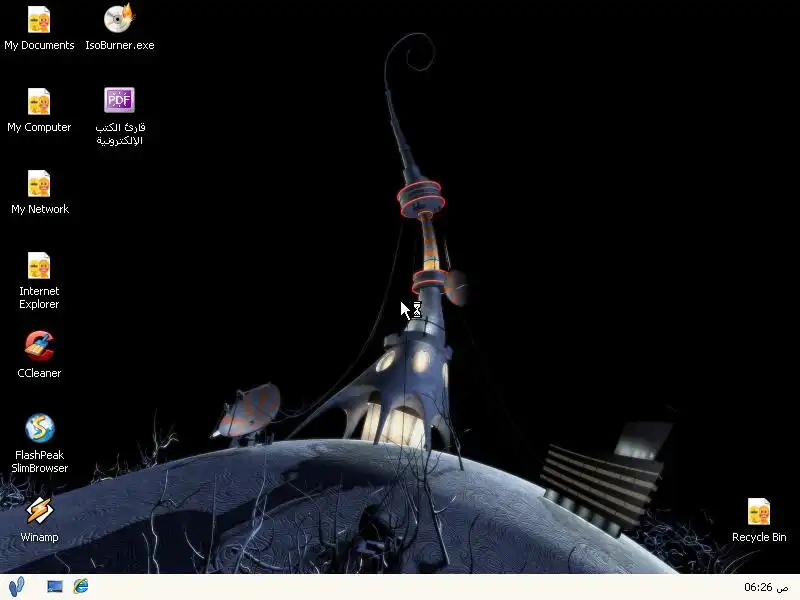Image resolution: width=800 pixels, height=600 pixels.
Task: Start Winamp from the desktop icon
Action: click(x=39, y=510)
